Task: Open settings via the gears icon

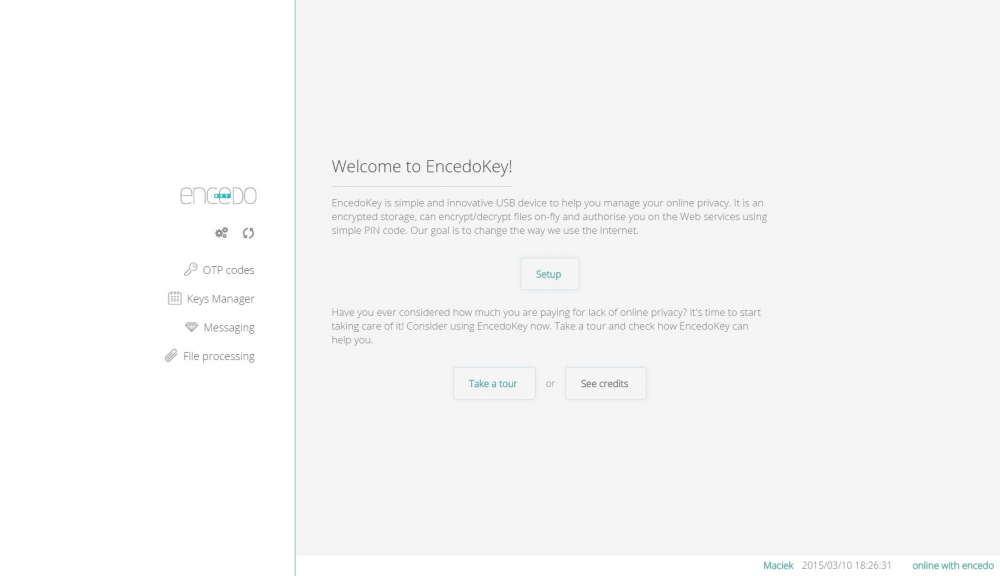Action: pos(221,233)
